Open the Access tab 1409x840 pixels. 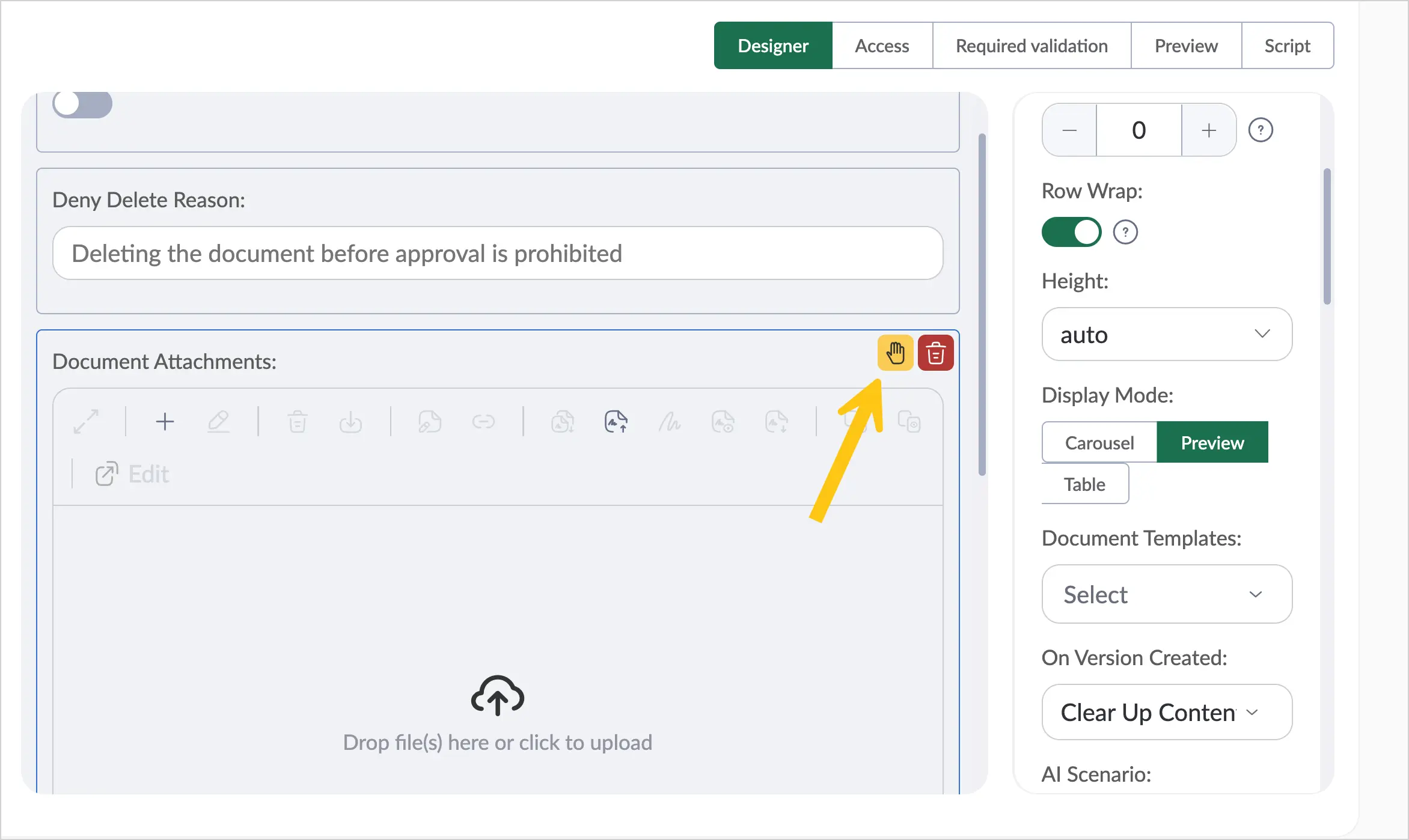coord(882,46)
